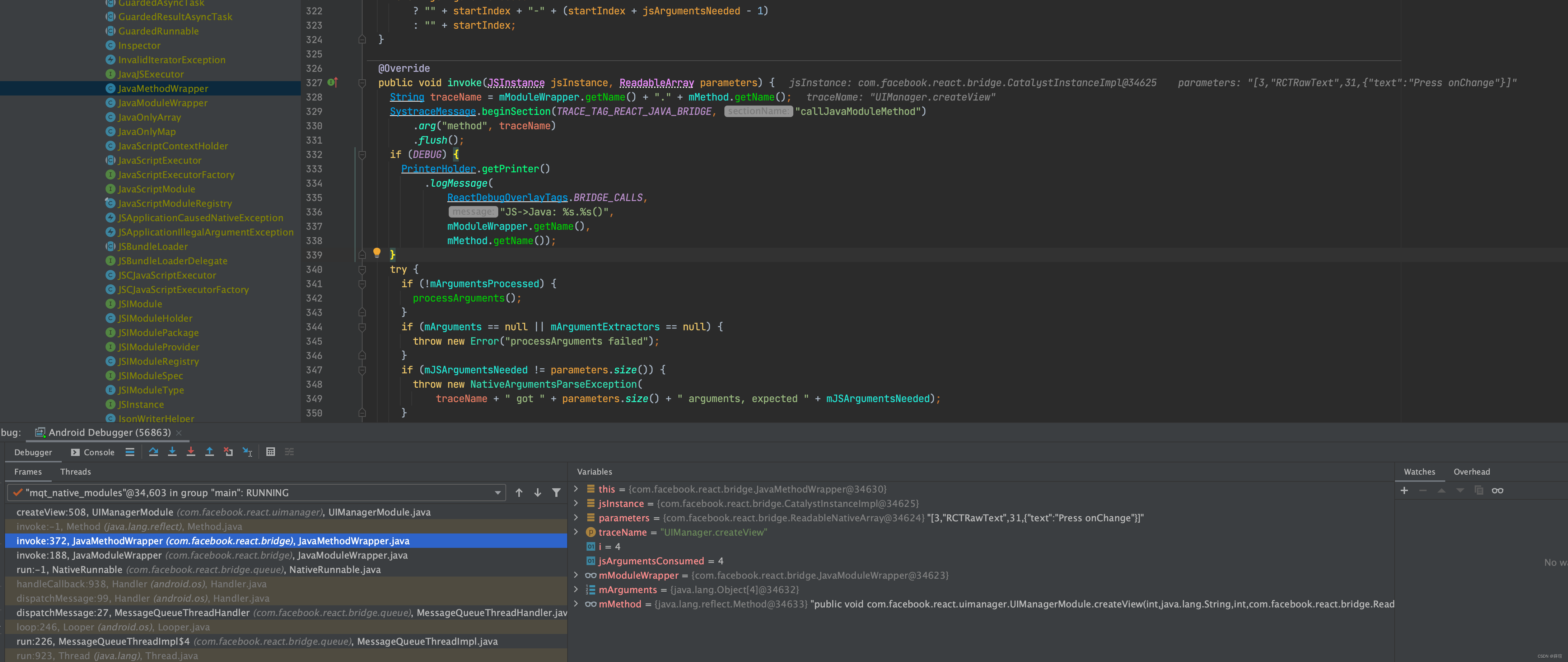Close the Android Debugger session tab
This screenshot has width=1568, height=662.
(x=179, y=432)
